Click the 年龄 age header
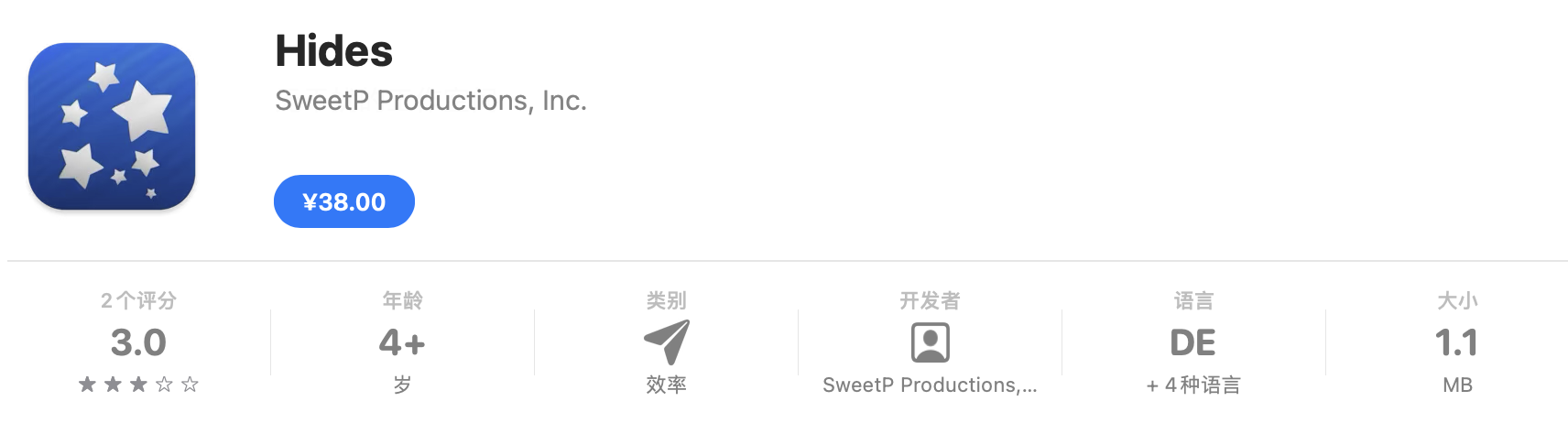 coord(402,300)
